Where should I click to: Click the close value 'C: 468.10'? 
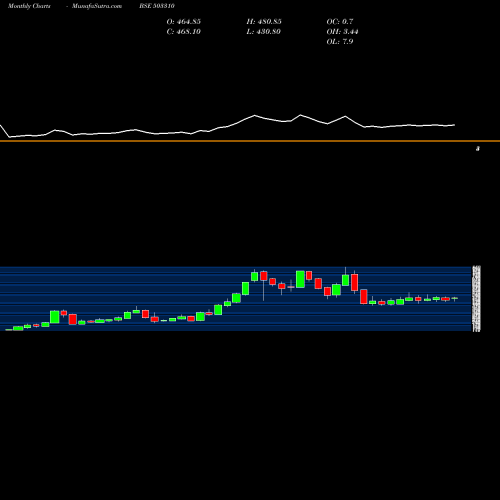click(184, 32)
